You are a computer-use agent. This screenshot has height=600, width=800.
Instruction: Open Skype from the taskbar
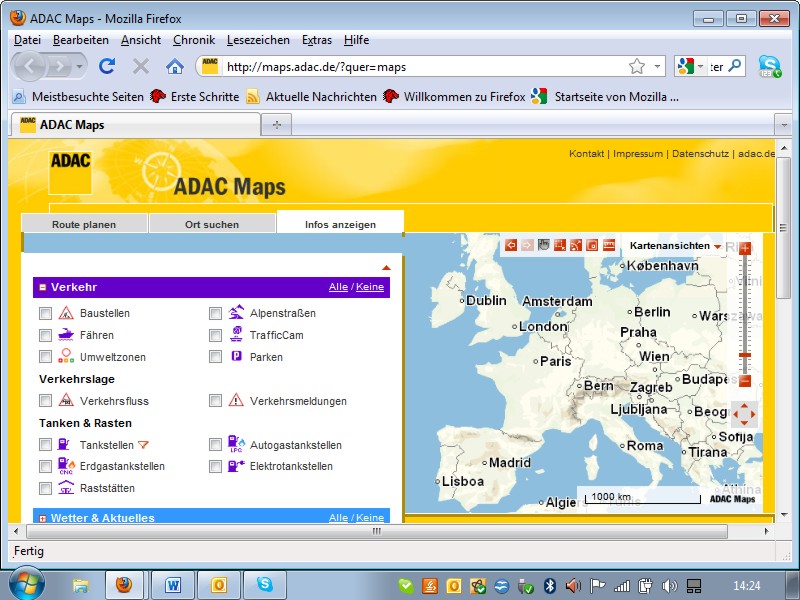(x=265, y=585)
